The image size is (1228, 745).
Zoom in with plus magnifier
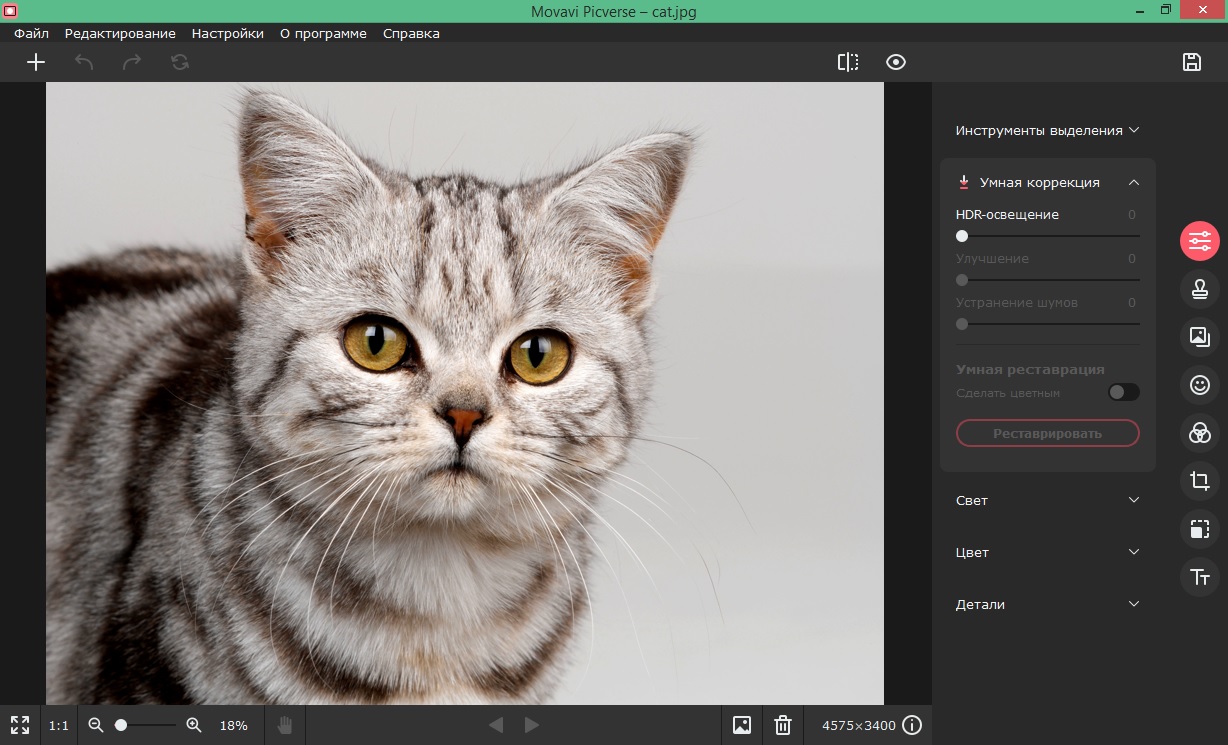(x=194, y=725)
